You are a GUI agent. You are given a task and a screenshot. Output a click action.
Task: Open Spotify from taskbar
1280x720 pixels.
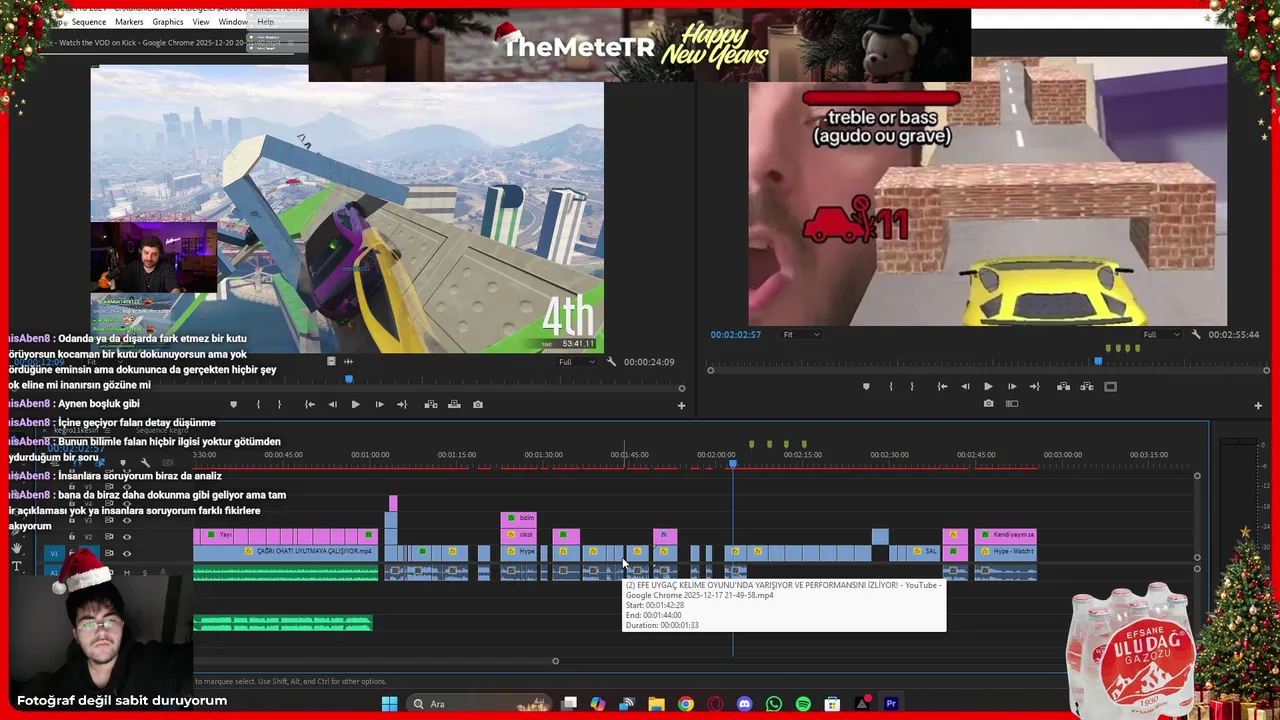click(803, 704)
